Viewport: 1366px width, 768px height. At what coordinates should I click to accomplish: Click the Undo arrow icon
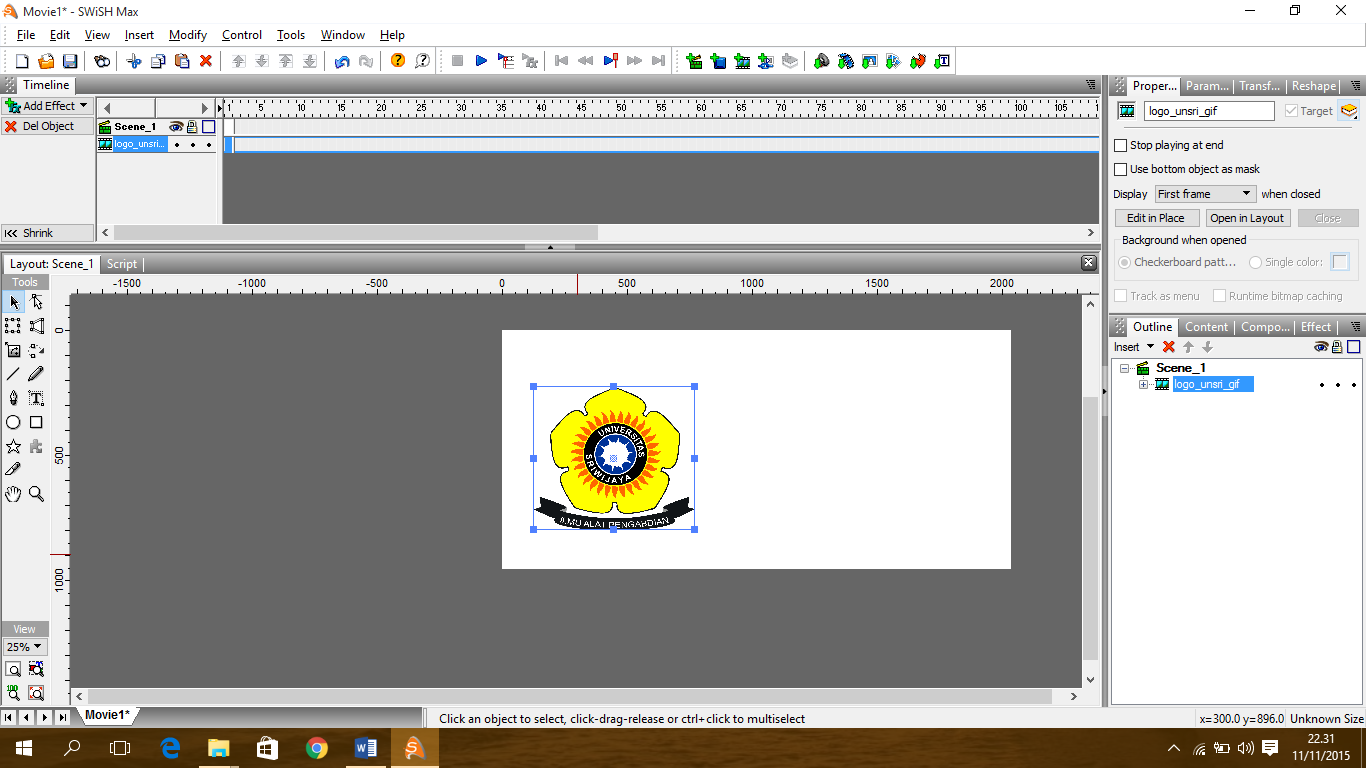[342, 61]
